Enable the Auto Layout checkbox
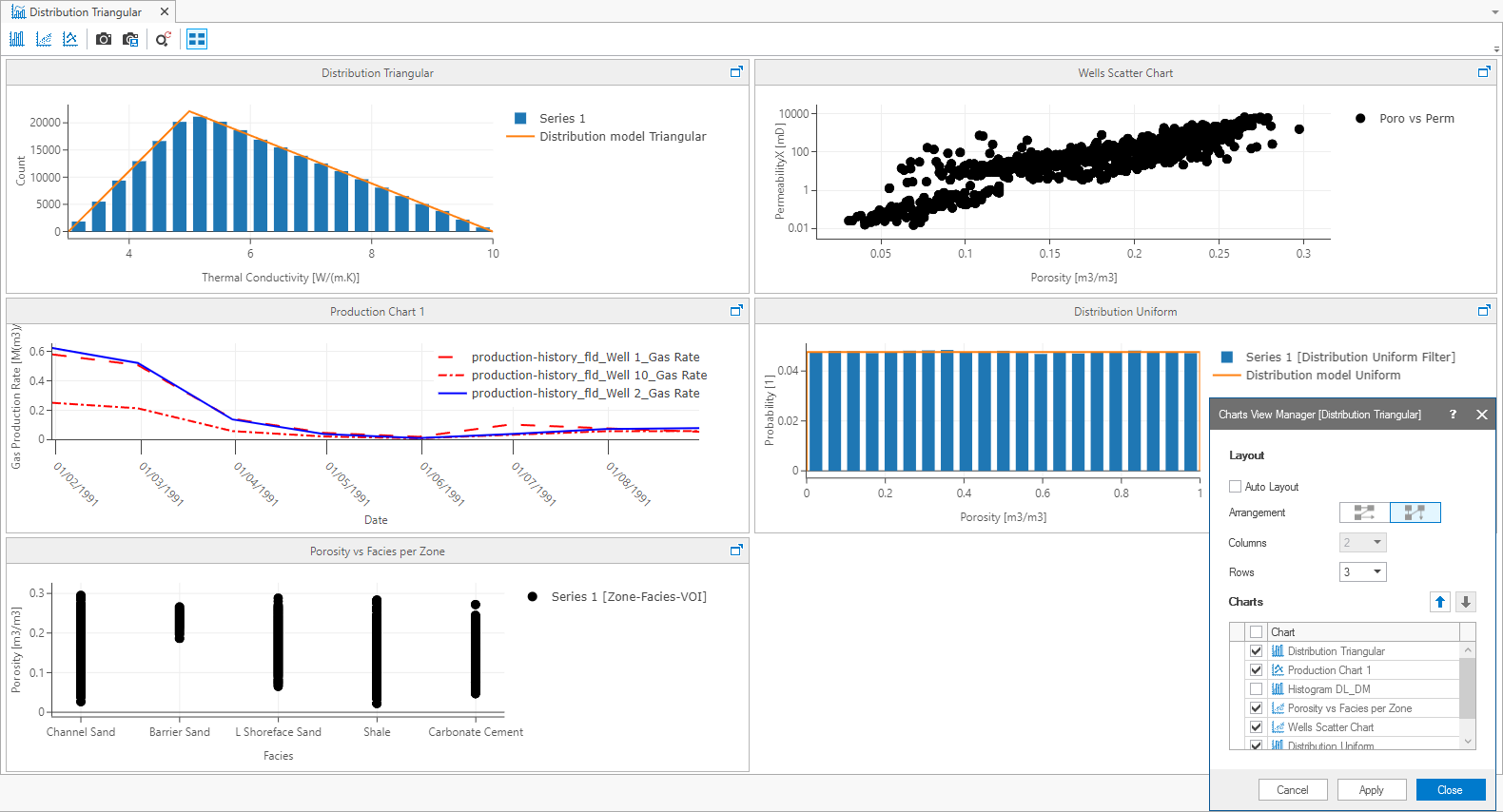This screenshot has height=812, width=1503. coord(1236,487)
